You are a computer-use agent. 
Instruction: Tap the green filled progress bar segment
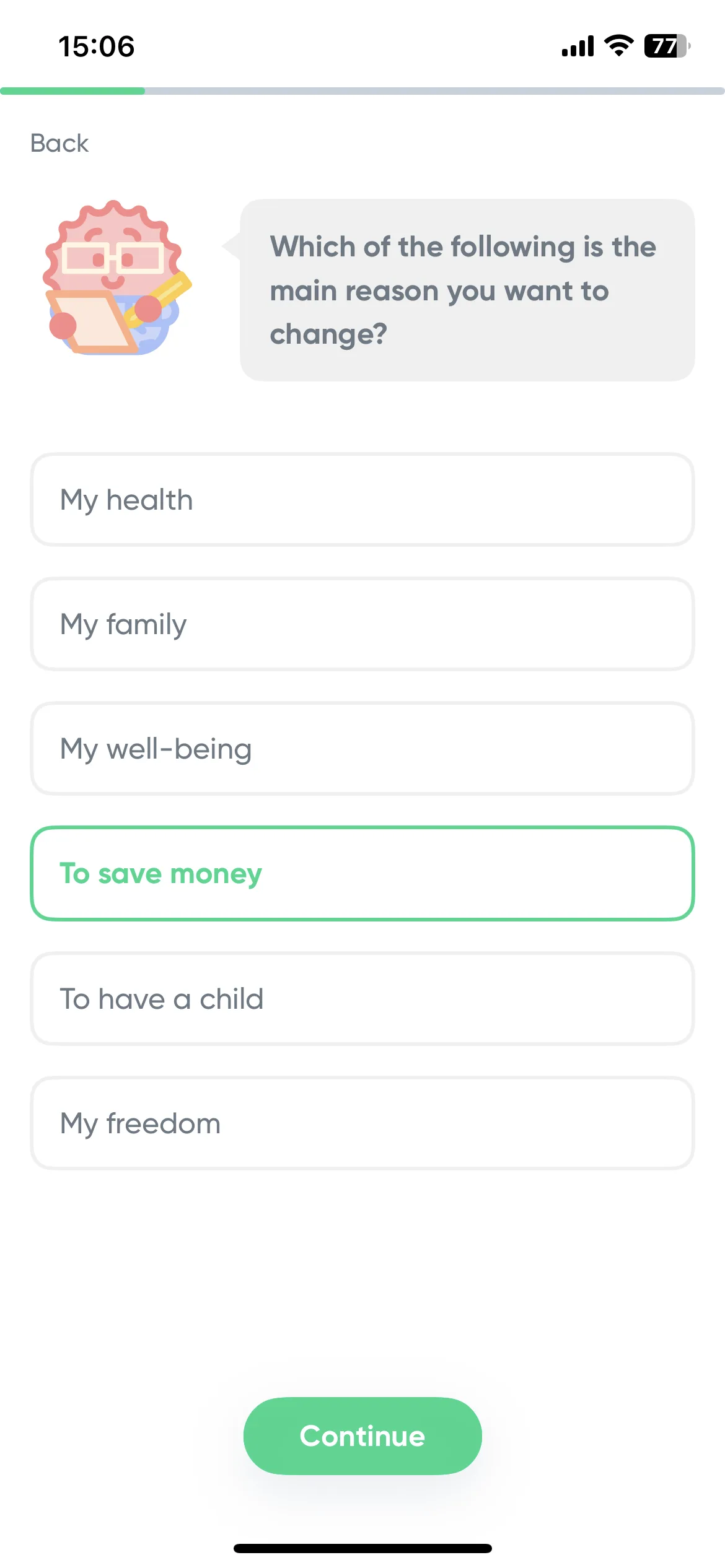(72, 91)
